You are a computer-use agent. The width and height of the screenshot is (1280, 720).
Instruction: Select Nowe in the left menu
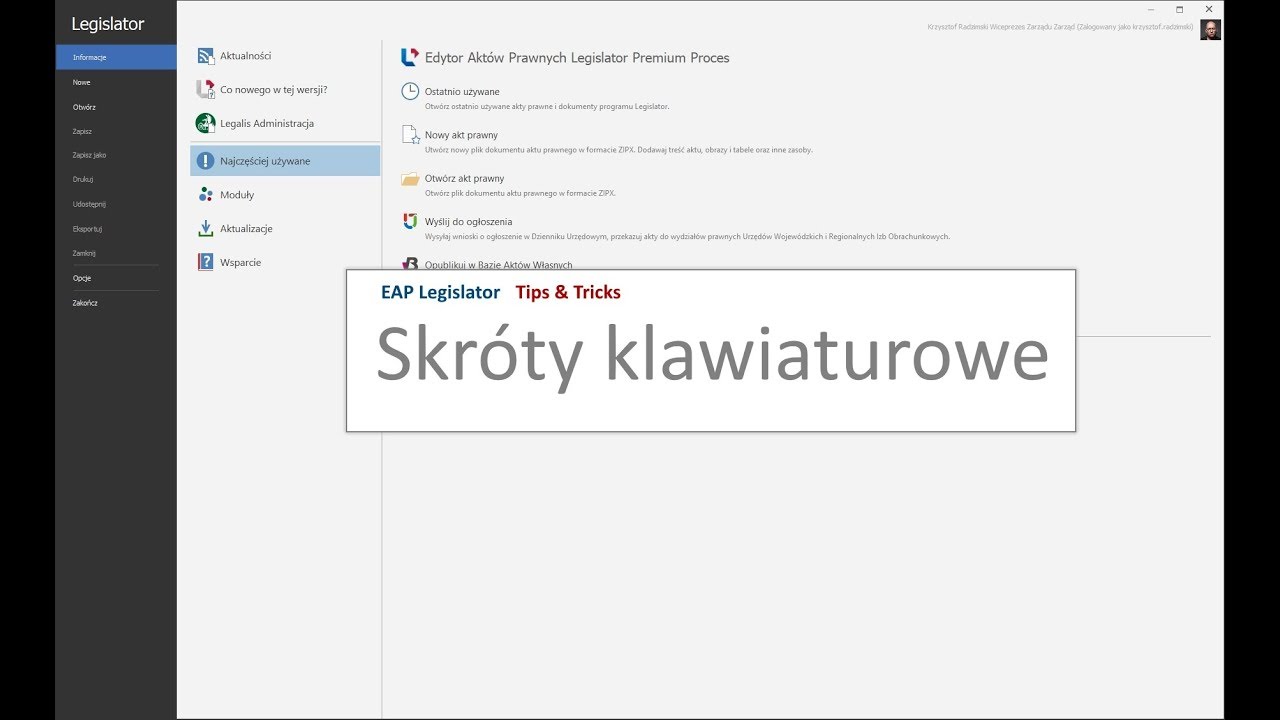(x=116, y=82)
